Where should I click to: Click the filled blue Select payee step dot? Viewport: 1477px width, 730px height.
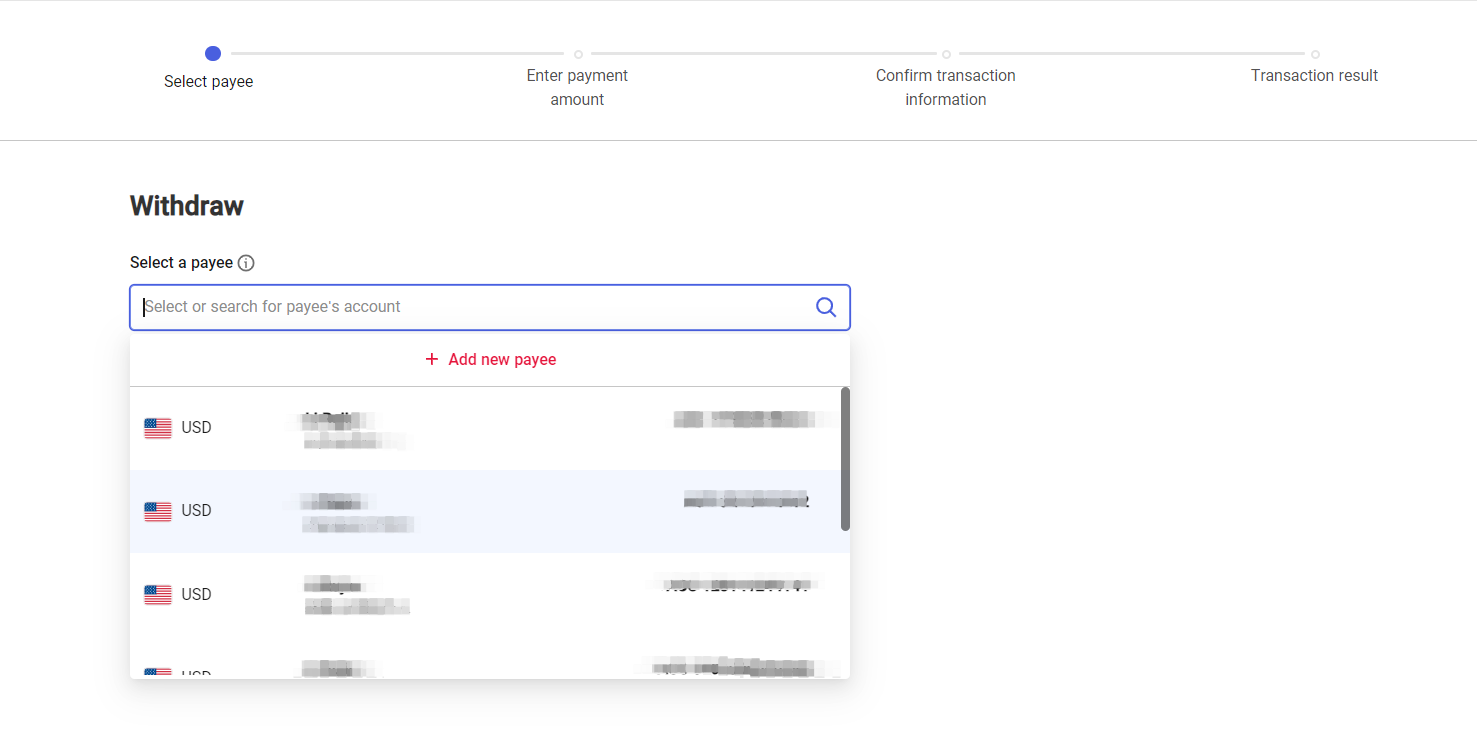pyautogui.click(x=212, y=54)
